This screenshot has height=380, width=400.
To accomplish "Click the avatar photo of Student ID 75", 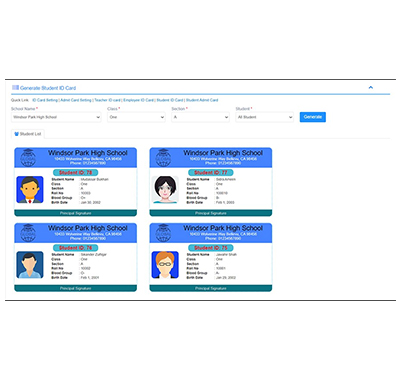I will point(165,265).
